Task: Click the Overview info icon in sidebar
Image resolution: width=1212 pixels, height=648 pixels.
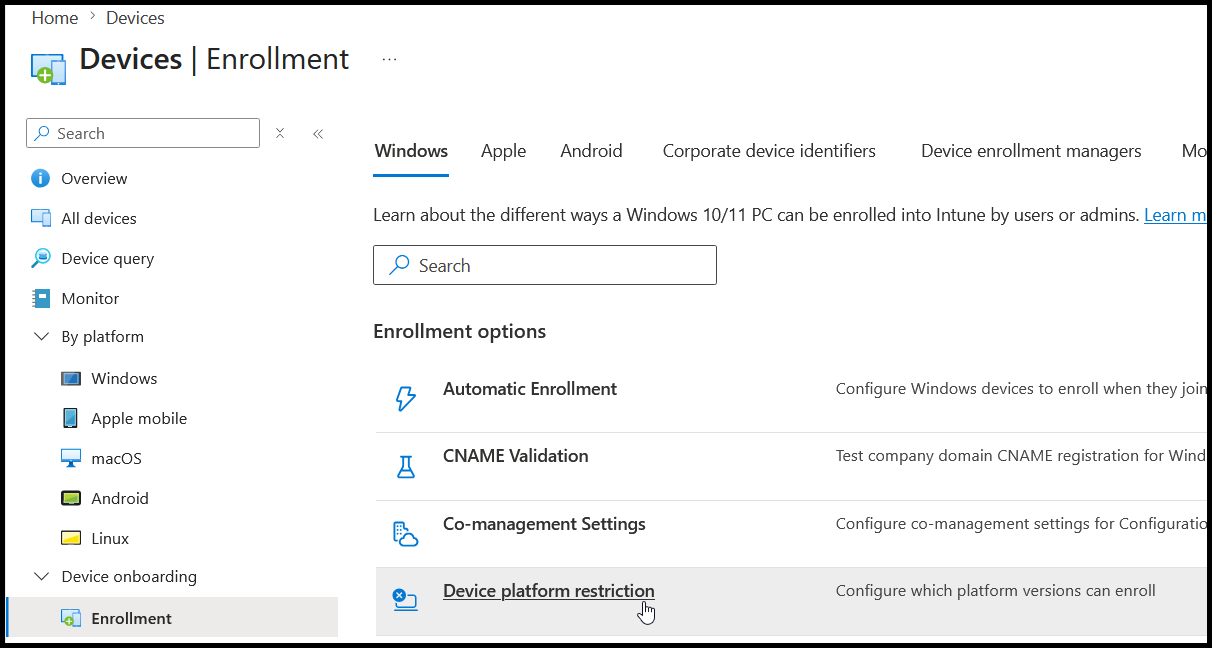Action: coord(41,178)
